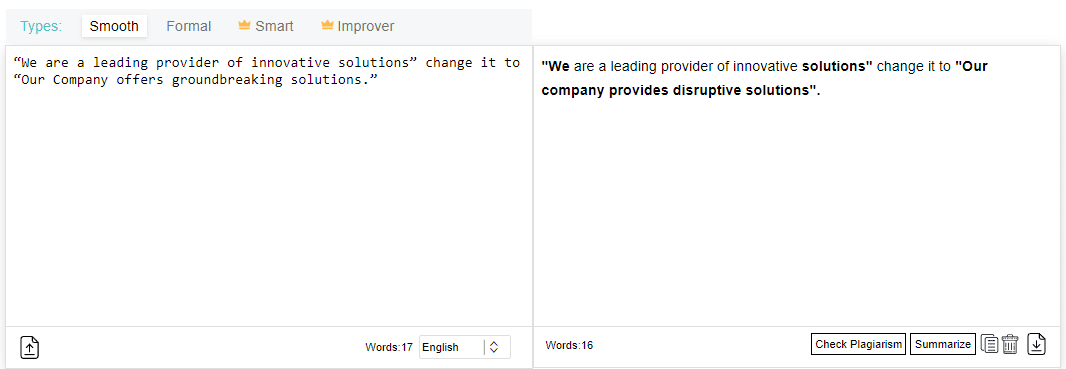1066x369 pixels.
Task: Clear text with the trash icon
Action: point(1010,344)
